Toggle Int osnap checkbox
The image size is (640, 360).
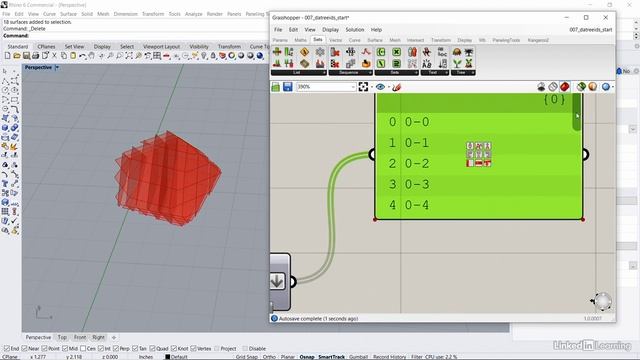click(x=101, y=349)
